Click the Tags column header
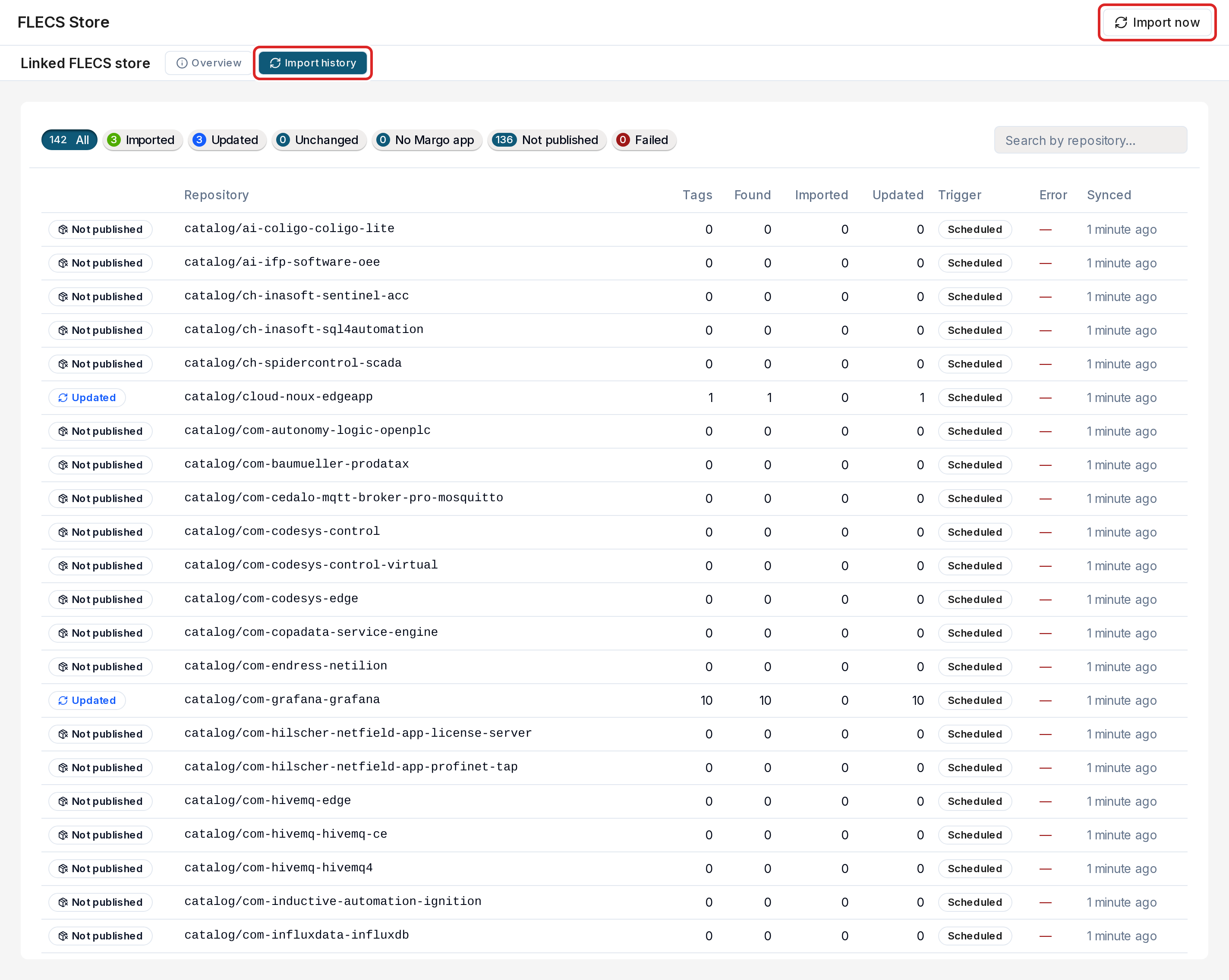Viewport: 1229px width, 980px height. coord(697,195)
